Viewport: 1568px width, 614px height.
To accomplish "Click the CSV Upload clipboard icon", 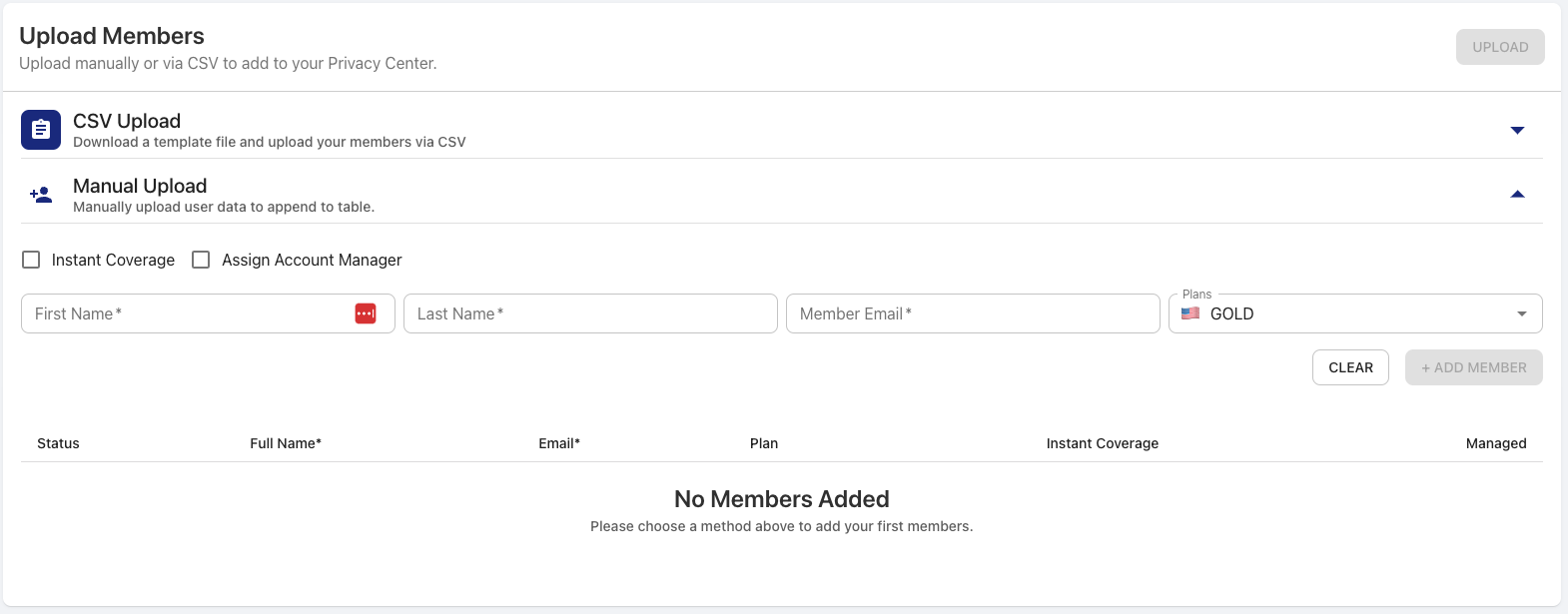I will 41,130.
